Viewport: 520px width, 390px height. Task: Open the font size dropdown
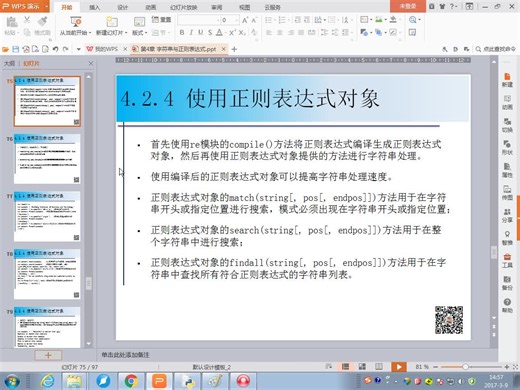(236, 20)
